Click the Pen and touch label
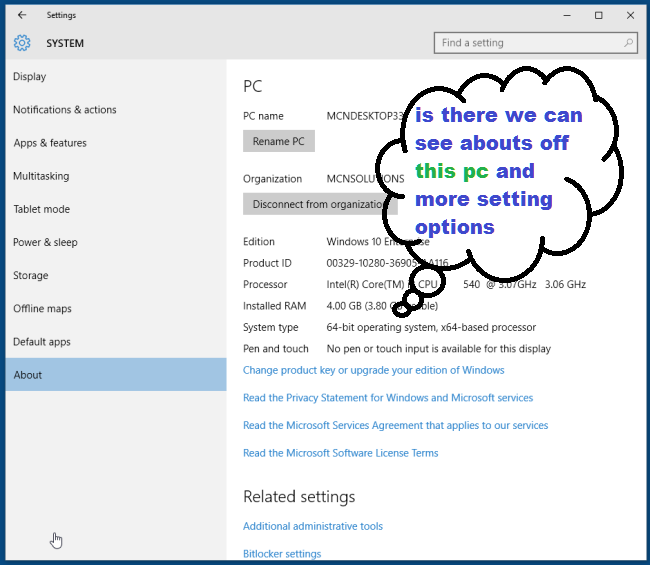Viewport: 650px width, 565px height. 276,349
